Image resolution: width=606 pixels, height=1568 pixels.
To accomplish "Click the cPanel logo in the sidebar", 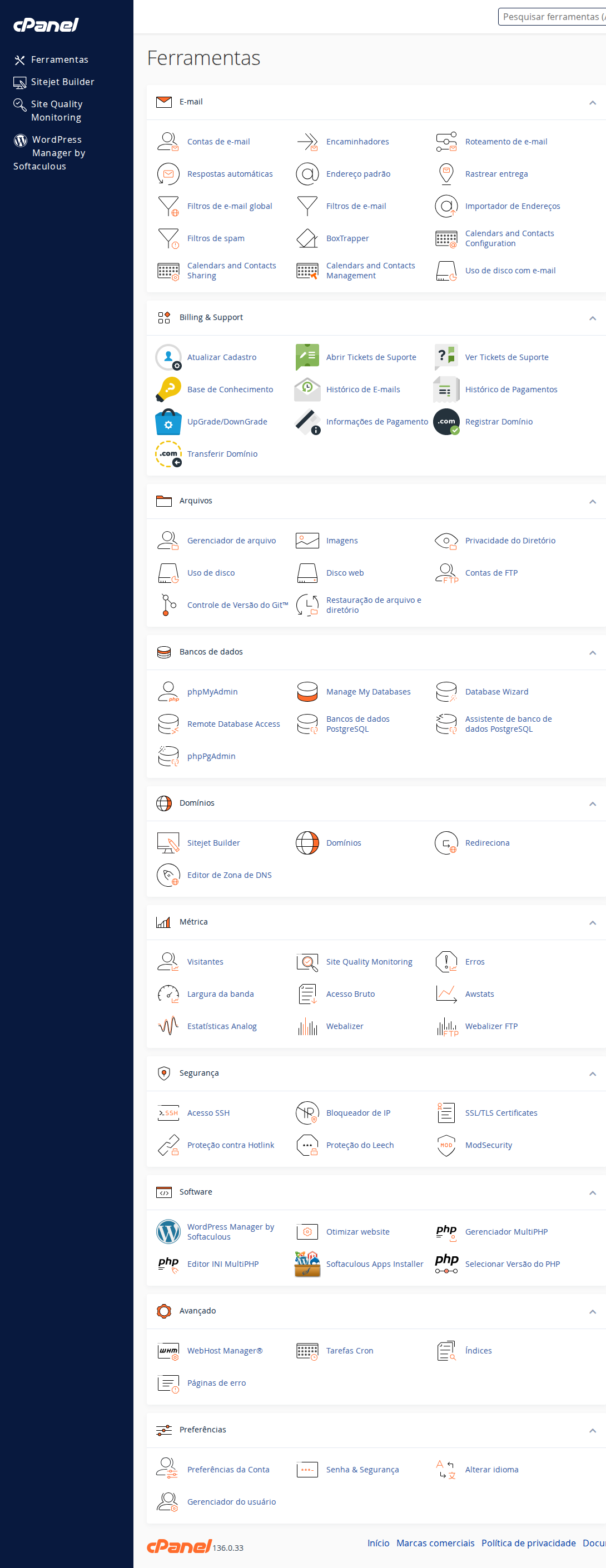I will point(46,25).
